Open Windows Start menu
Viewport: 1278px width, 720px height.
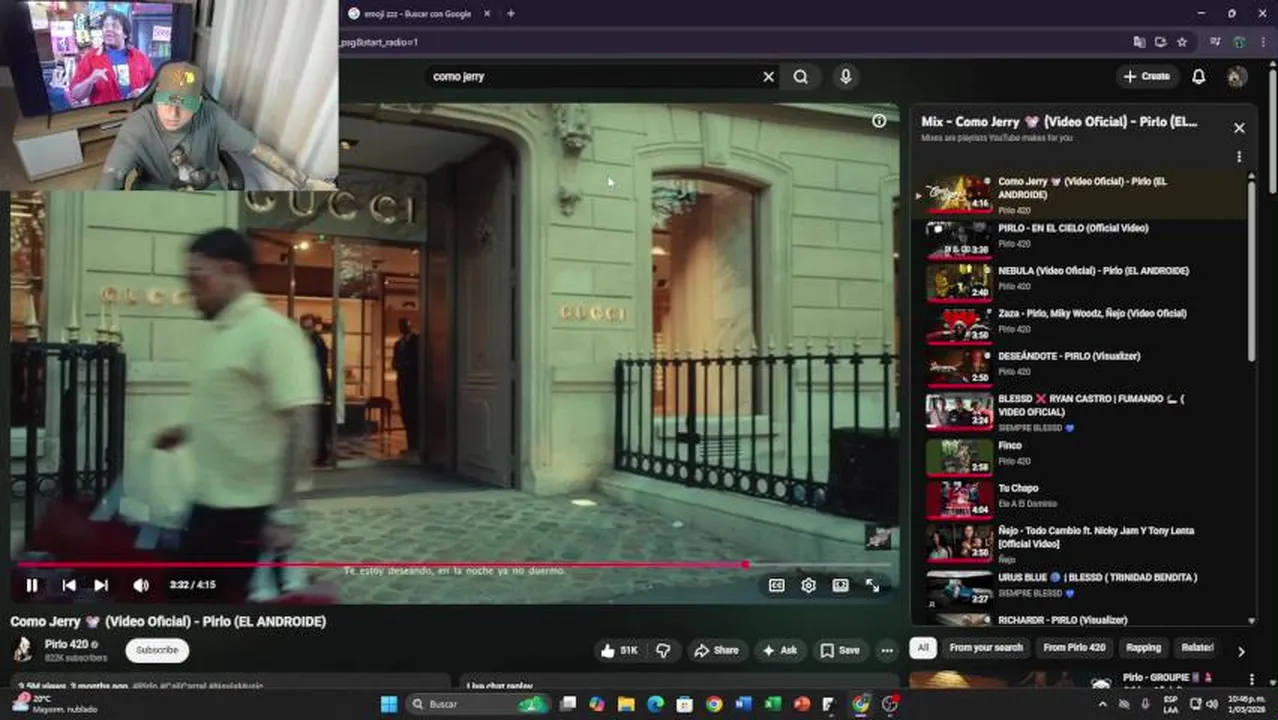(x=388, y=704)
